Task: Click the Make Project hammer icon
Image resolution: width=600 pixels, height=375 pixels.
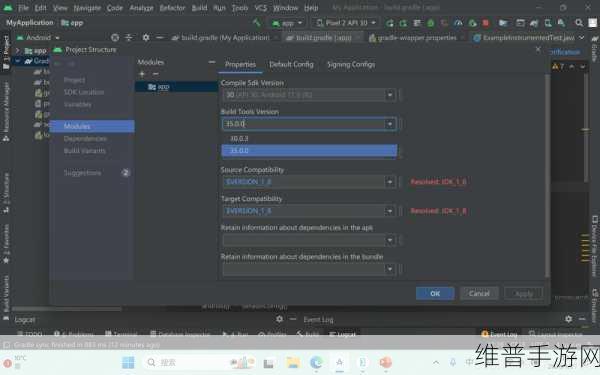Action: pos(257,23)
